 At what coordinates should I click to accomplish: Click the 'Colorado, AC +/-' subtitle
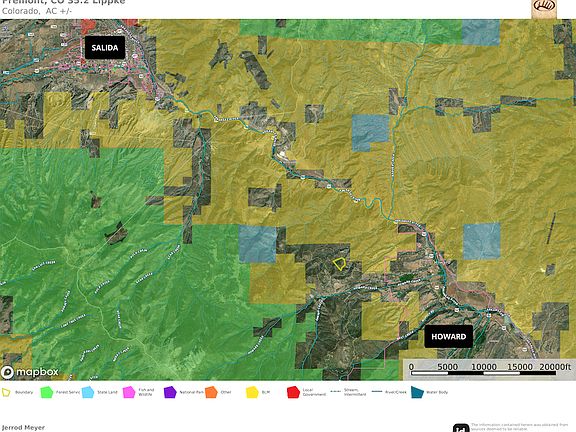(37, 11)
